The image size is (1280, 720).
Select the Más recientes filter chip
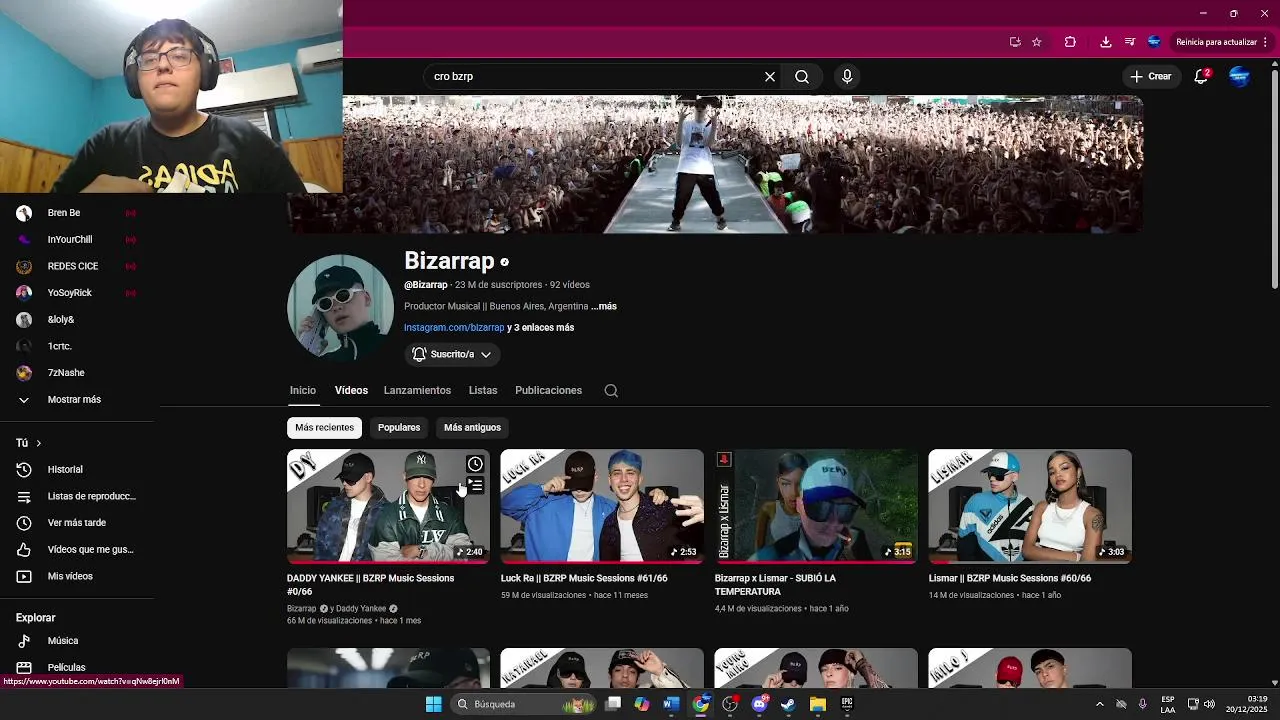[324, 427]
